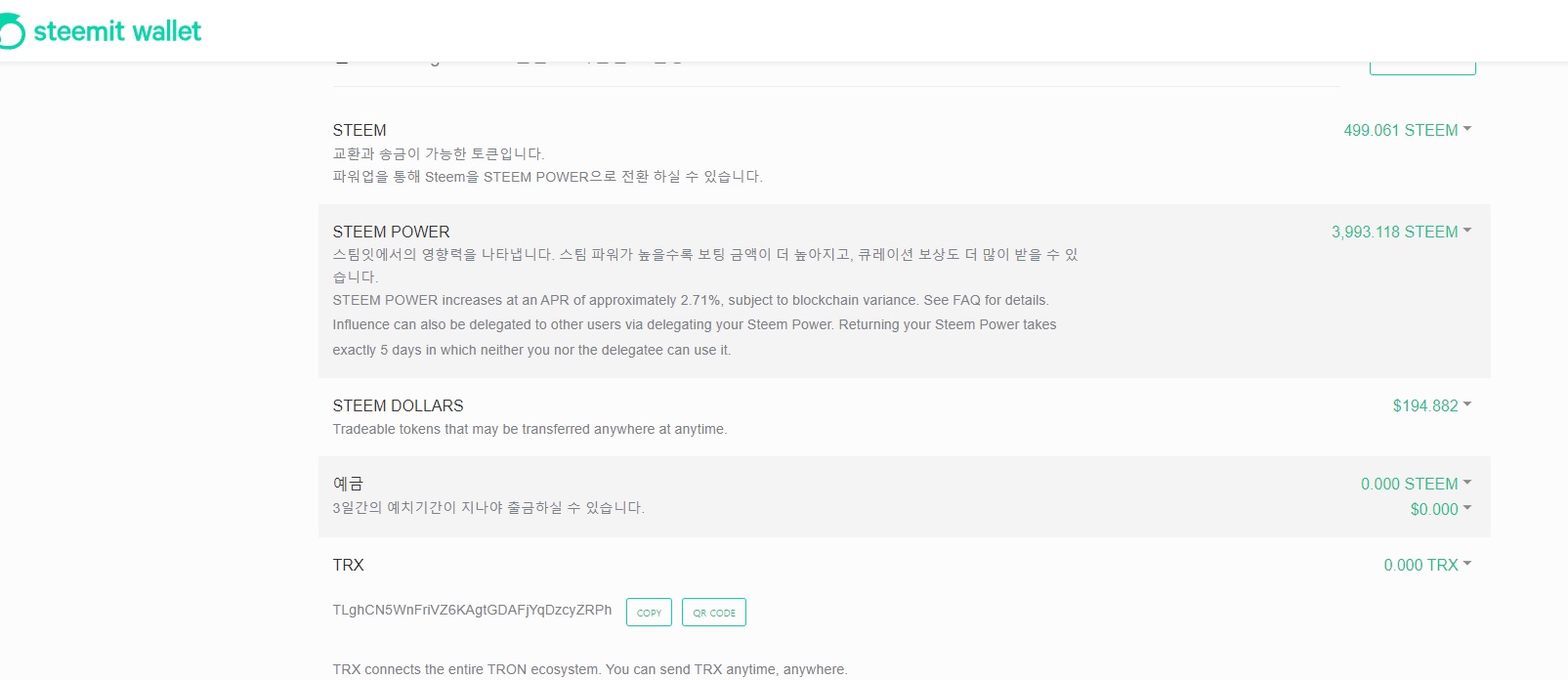Click the 예금 savings heading
The width and height of the screenshot is (1568, 680).
(348, 484)
